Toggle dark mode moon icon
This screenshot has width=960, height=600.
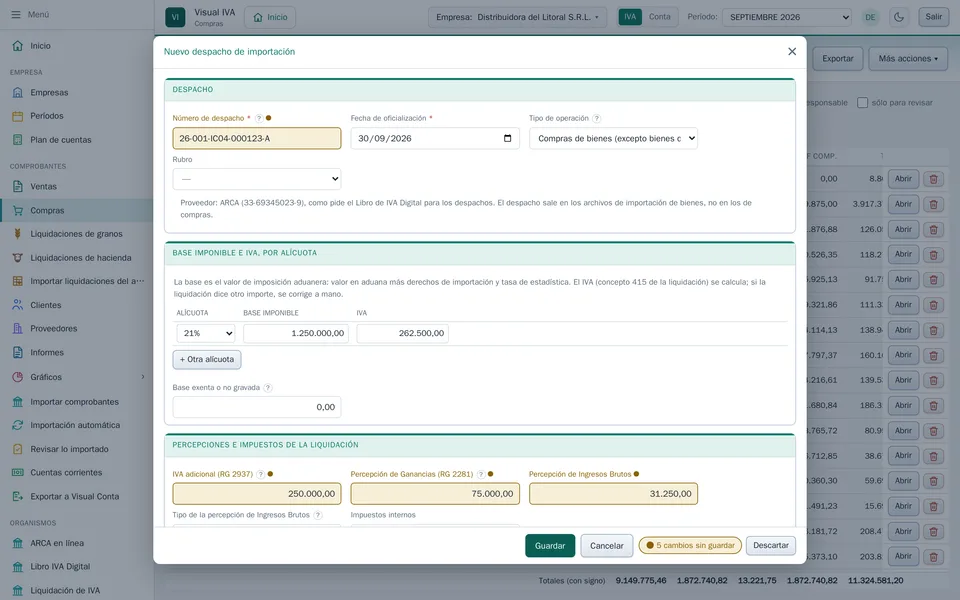(x=899, y=17)
